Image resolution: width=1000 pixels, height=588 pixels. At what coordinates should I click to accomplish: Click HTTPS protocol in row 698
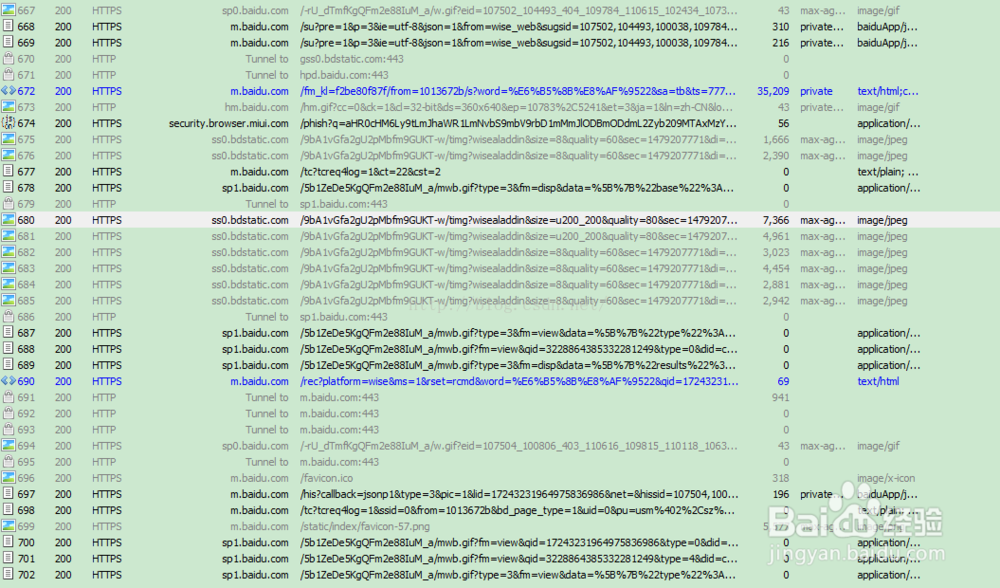pyautogui.click(x=107, y=510)
